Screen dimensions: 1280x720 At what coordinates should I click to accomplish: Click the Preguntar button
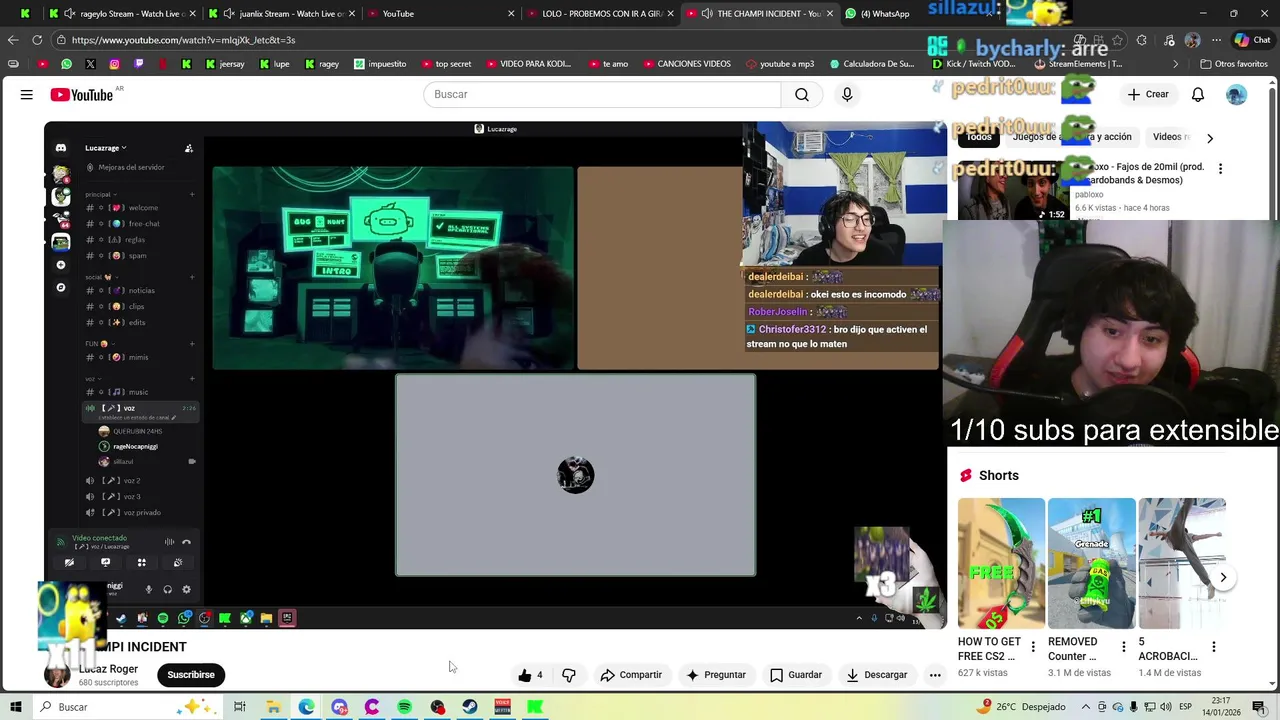point(715,675)
